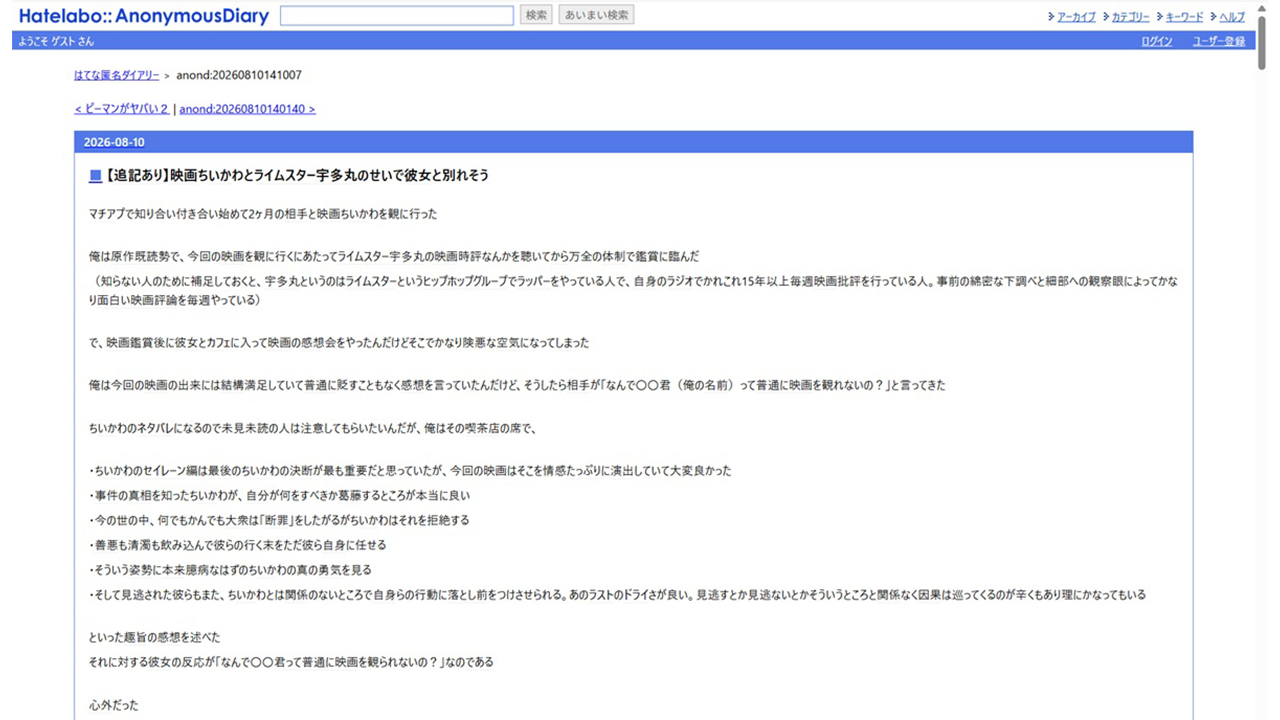This screenshot has height=720, width=1280.
Task: Click bullet line 今の世の中、何でもかんでも大衆は
Action: pyautogui.click(x=279, y=520)
